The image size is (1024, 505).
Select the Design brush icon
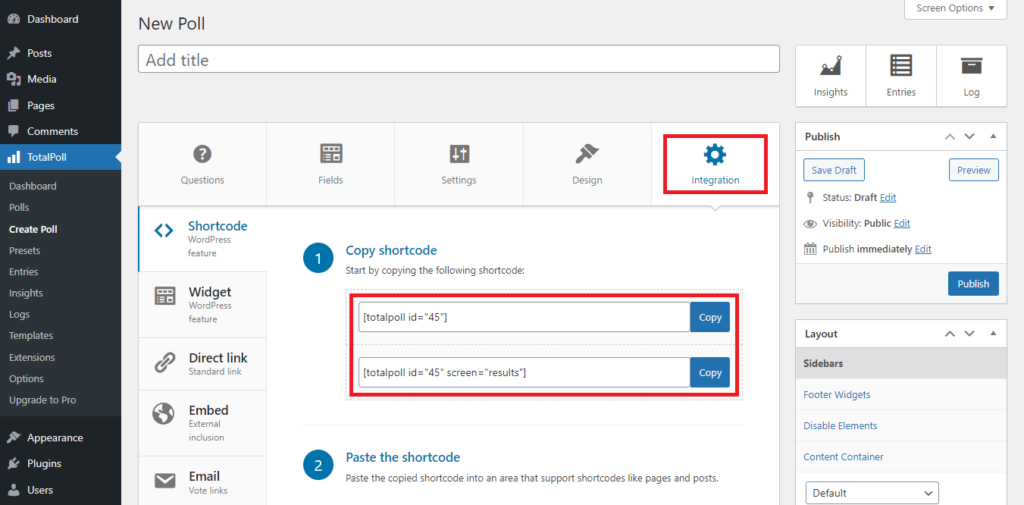coord(586,154)
